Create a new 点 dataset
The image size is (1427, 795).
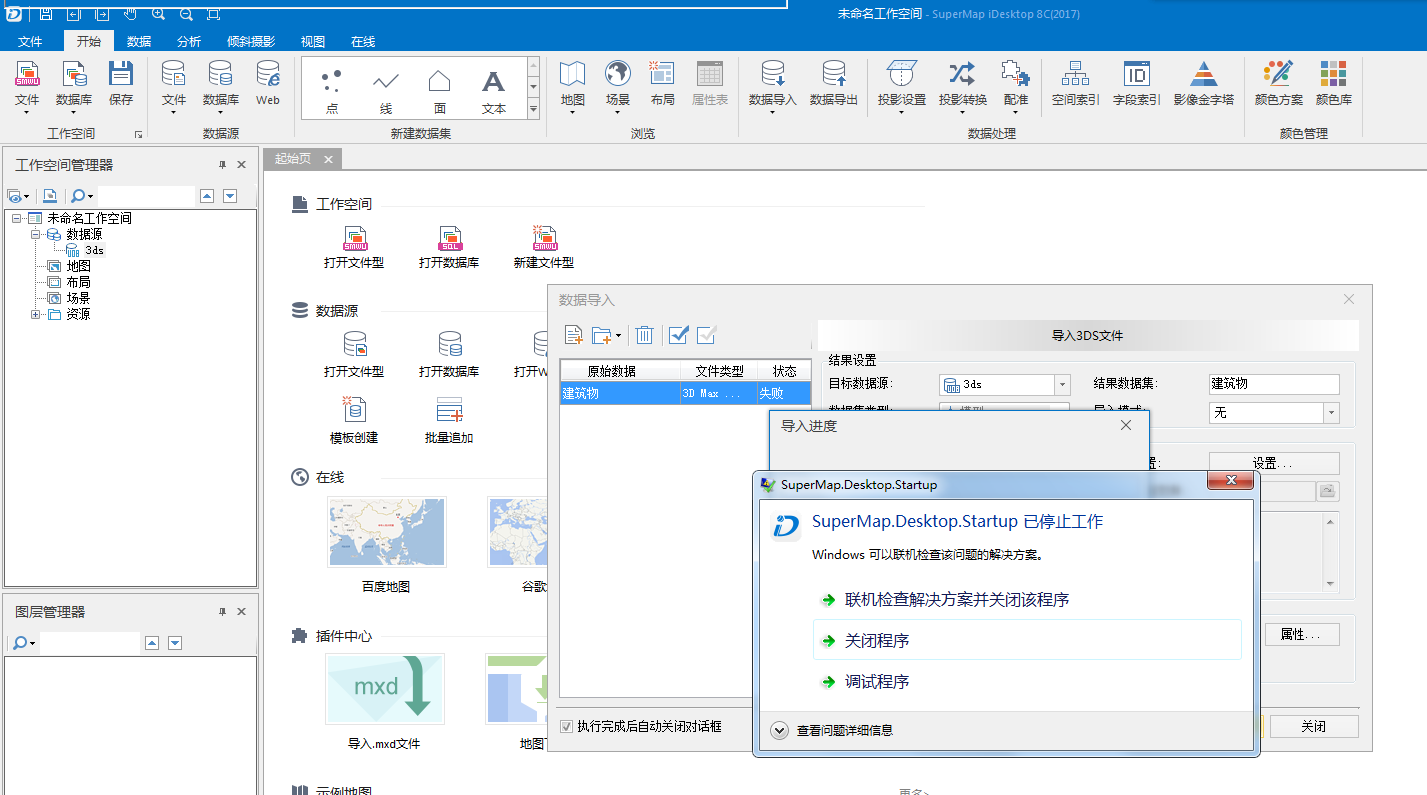(332, 89)
